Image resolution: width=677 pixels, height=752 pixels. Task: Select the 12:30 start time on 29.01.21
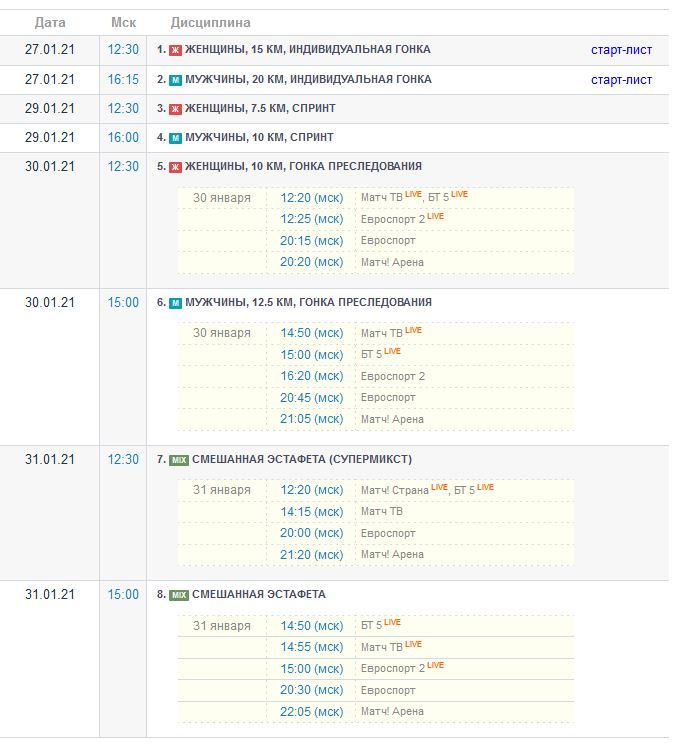pos(123,108)
